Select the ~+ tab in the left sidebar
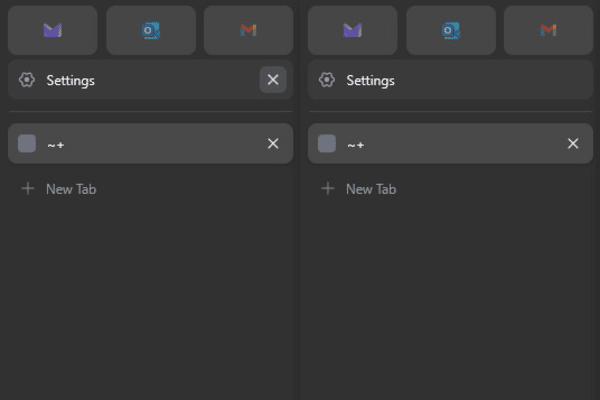 pos(150,144)
